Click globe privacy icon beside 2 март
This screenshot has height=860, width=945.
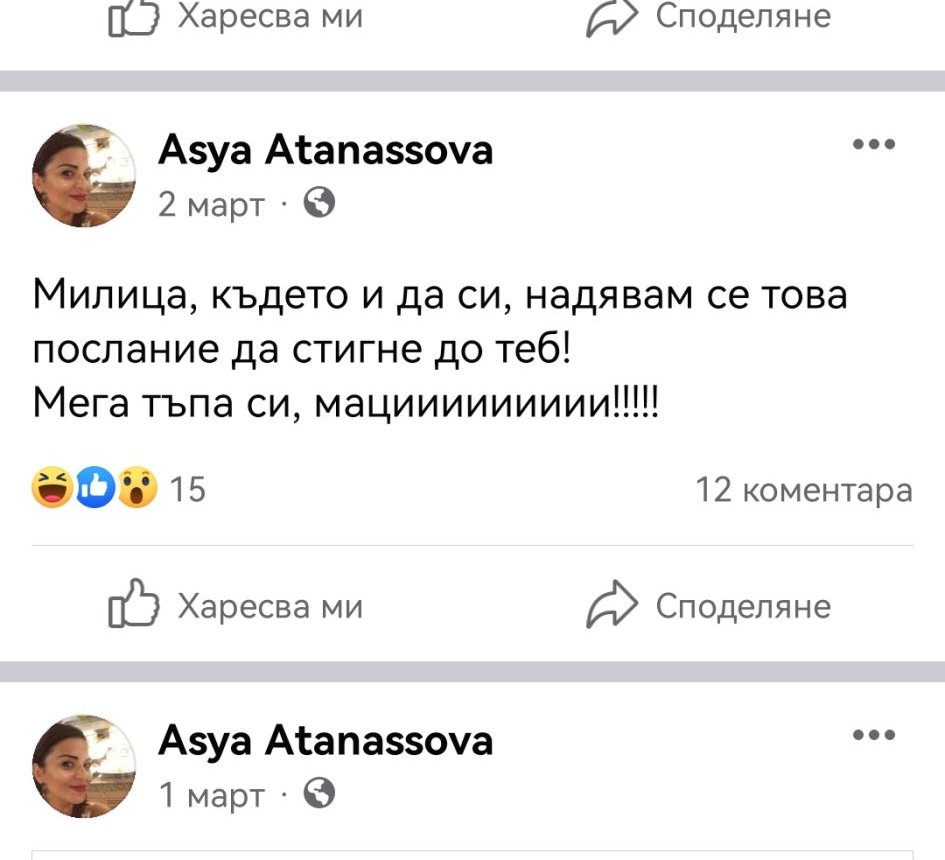click(x=318, y=204)
